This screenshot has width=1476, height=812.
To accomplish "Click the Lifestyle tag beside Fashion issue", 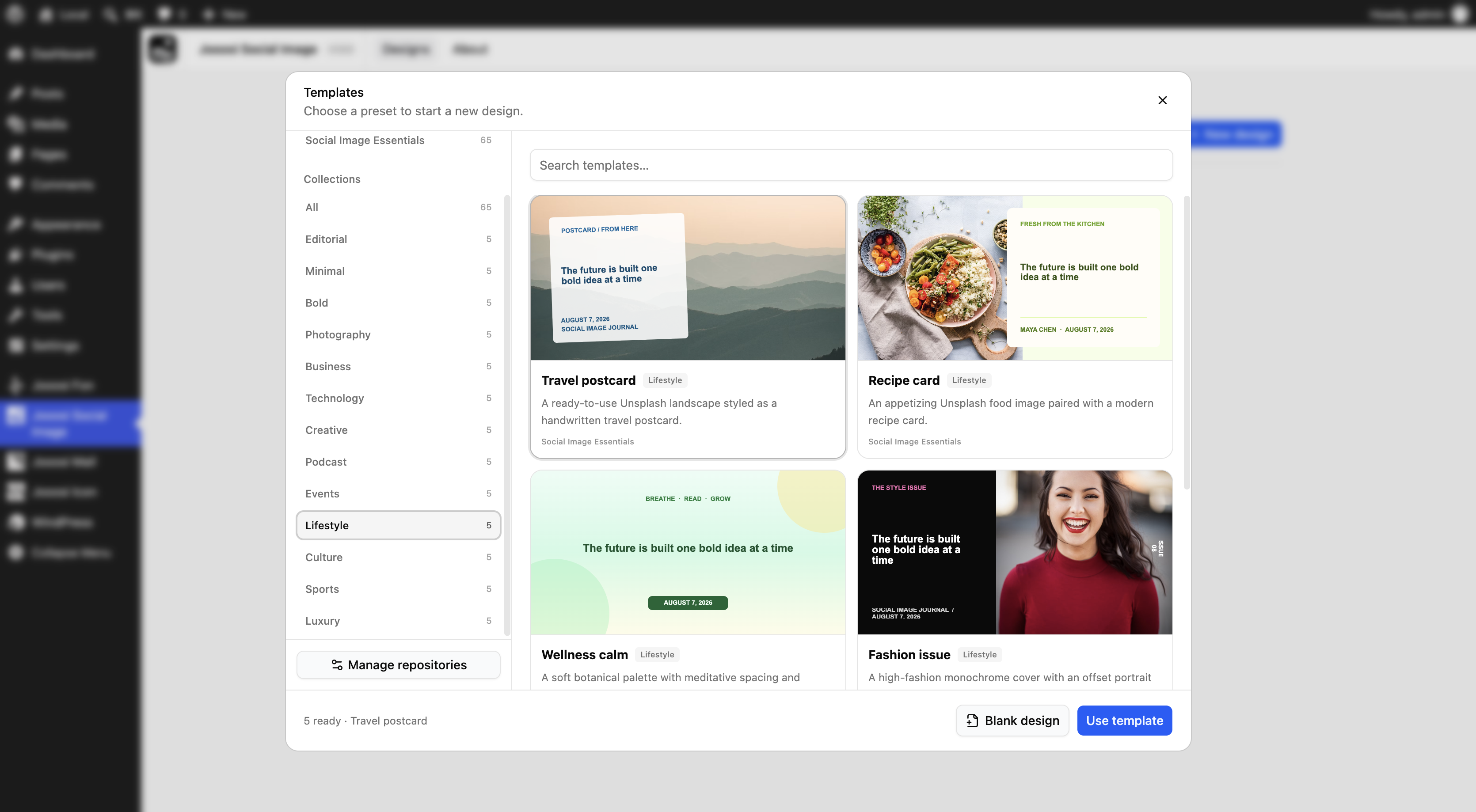I will coord(979,655).
